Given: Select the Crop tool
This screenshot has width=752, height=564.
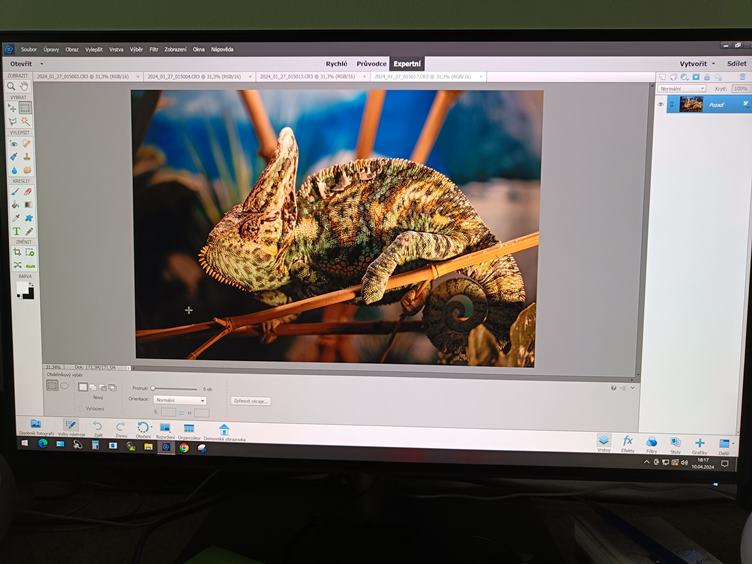Looking at the screenshot, I should (17, 252).
